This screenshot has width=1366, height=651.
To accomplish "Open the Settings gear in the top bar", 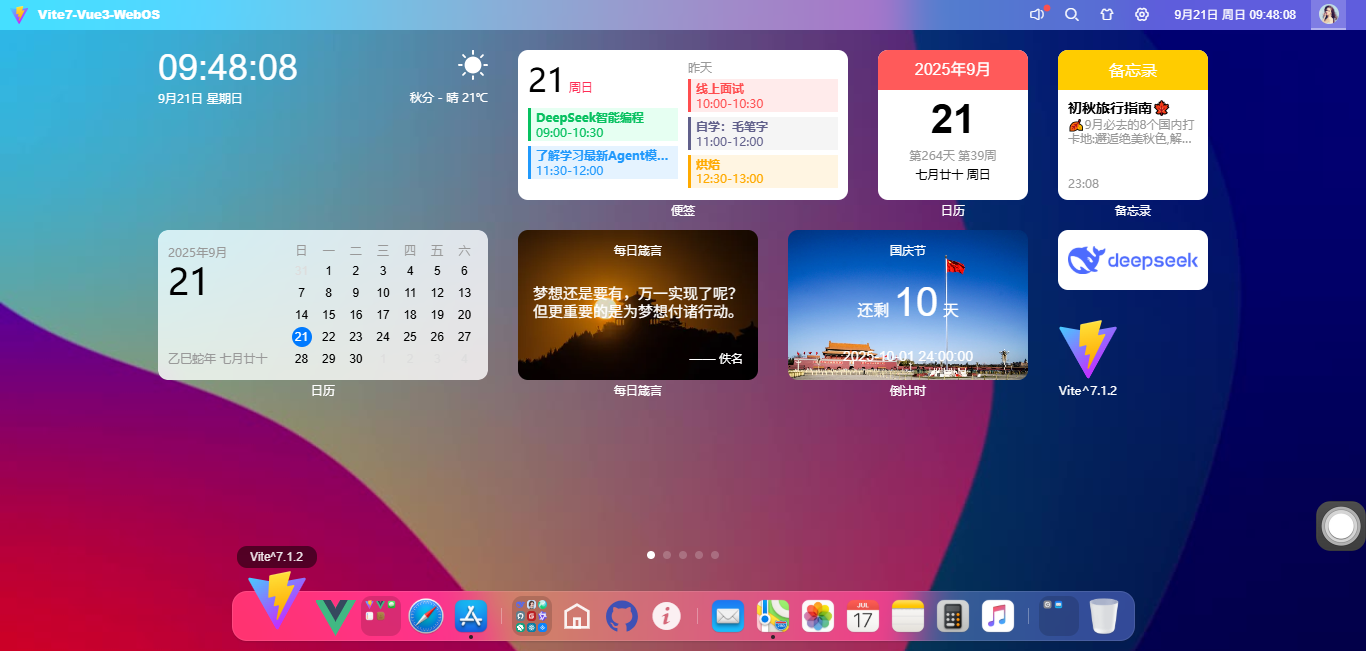I will (x=1141, y=14).
